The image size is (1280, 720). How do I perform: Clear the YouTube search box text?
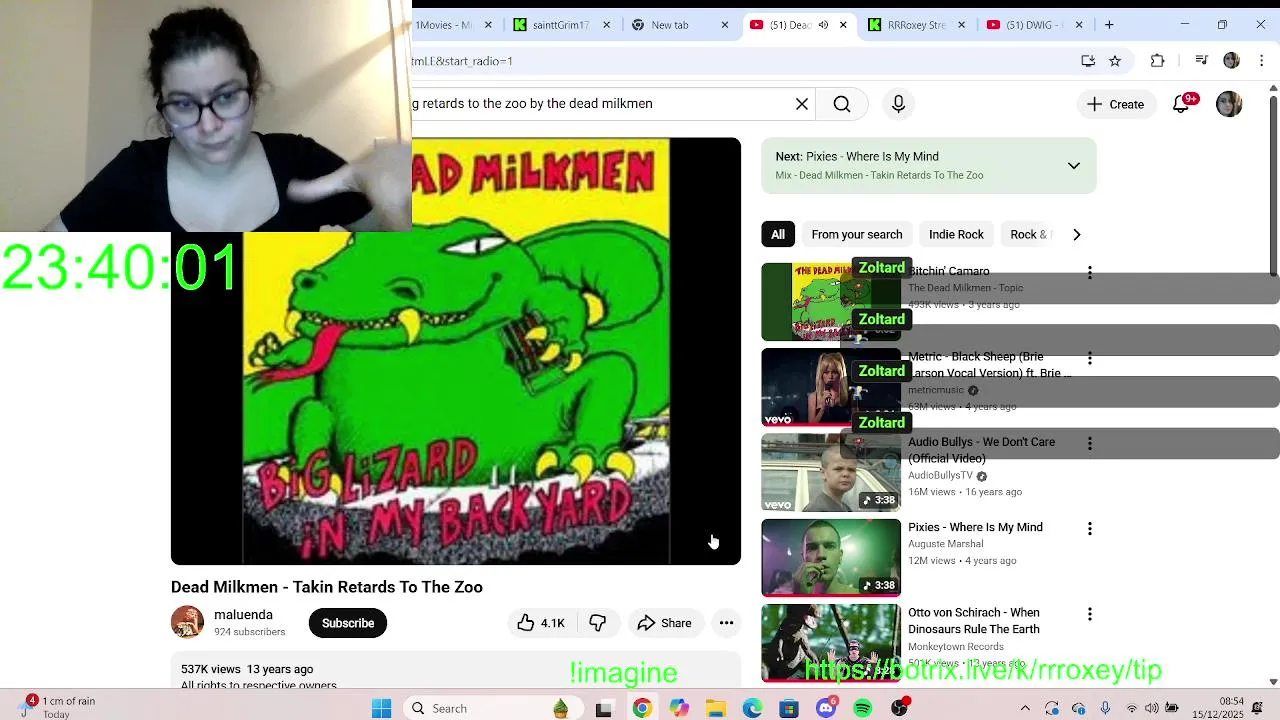802,104
